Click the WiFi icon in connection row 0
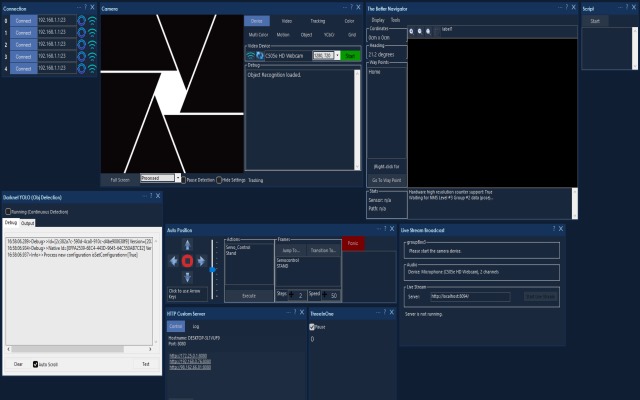 point(93,20)
